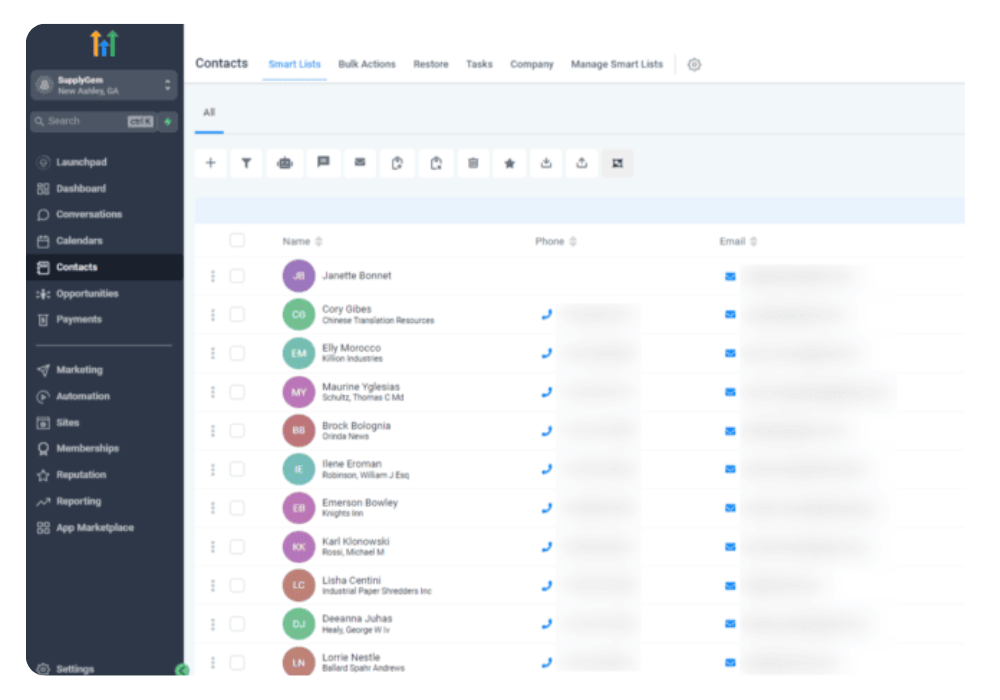Click the phone icon for Cory Gibes
The width and height of the screenshot is (1000, 700).
(546, 314)
